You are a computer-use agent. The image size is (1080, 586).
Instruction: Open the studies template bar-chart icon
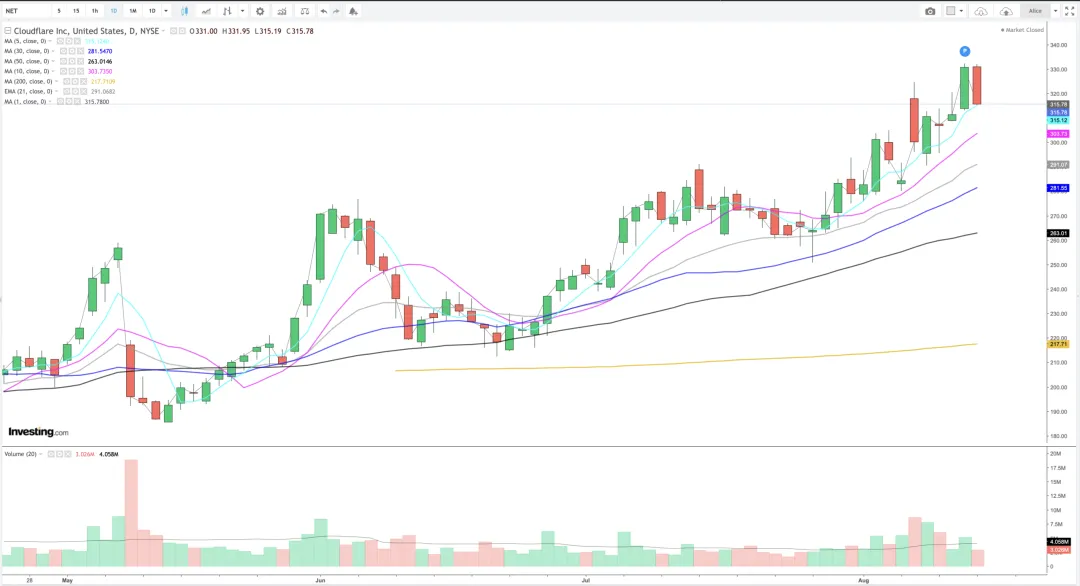pos(282,11)
